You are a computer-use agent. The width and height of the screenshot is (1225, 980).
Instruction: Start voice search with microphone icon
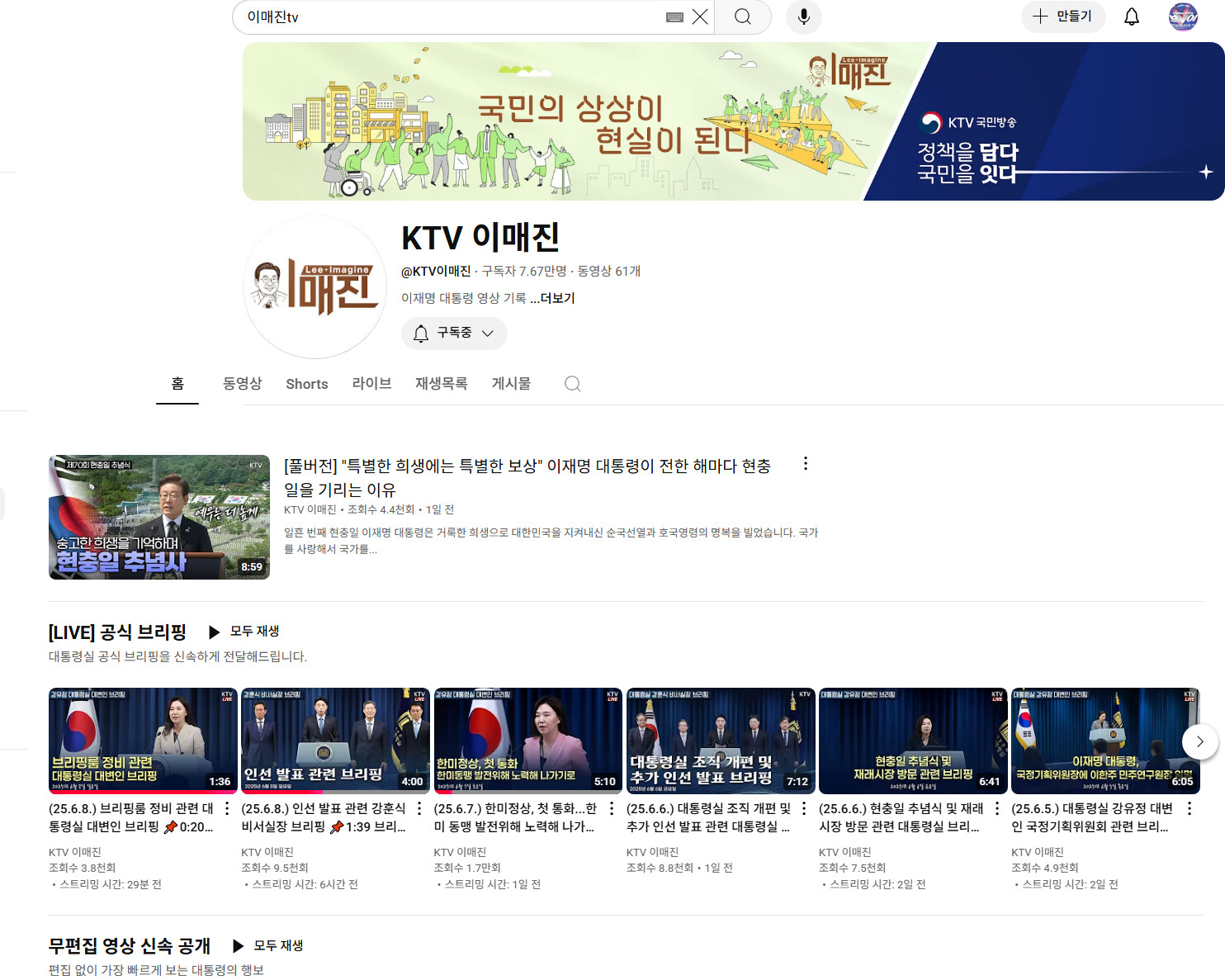[x=804, y=17]
